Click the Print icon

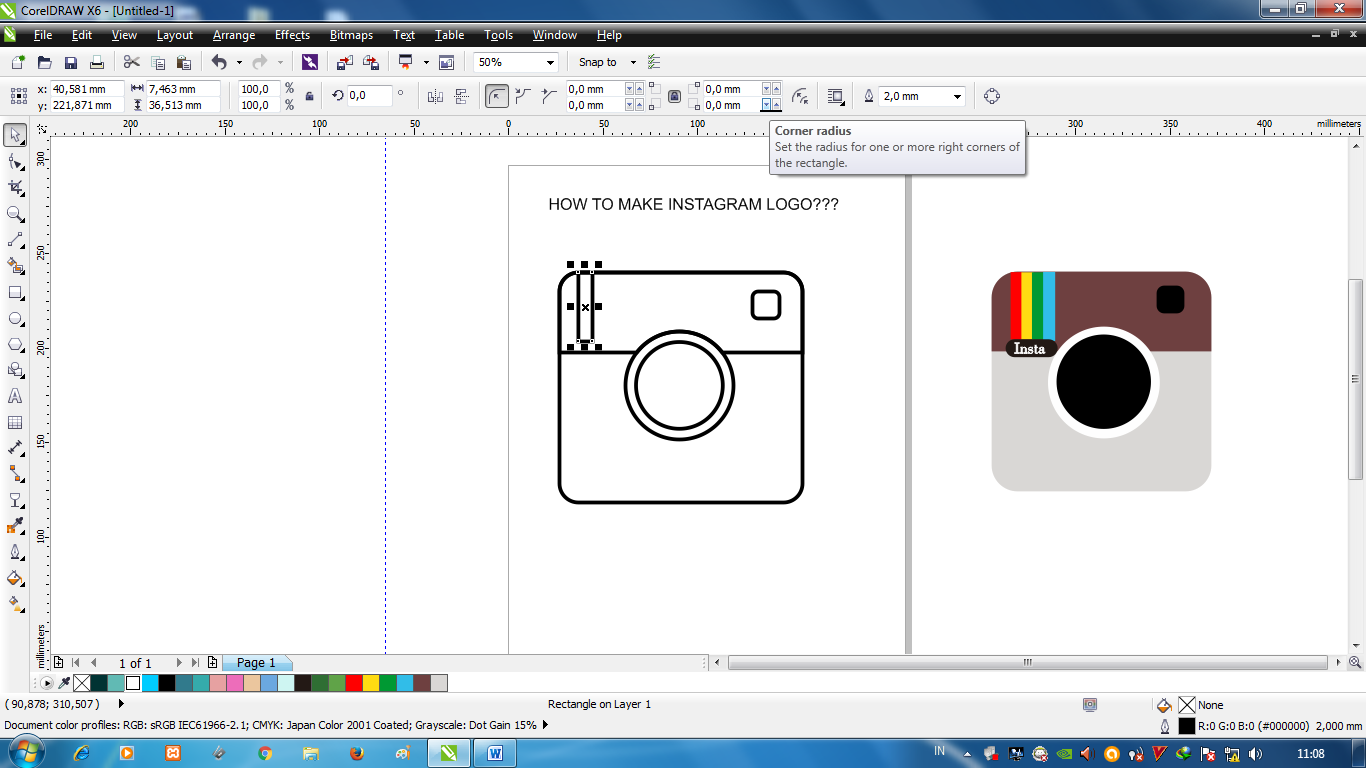point(97,62)
